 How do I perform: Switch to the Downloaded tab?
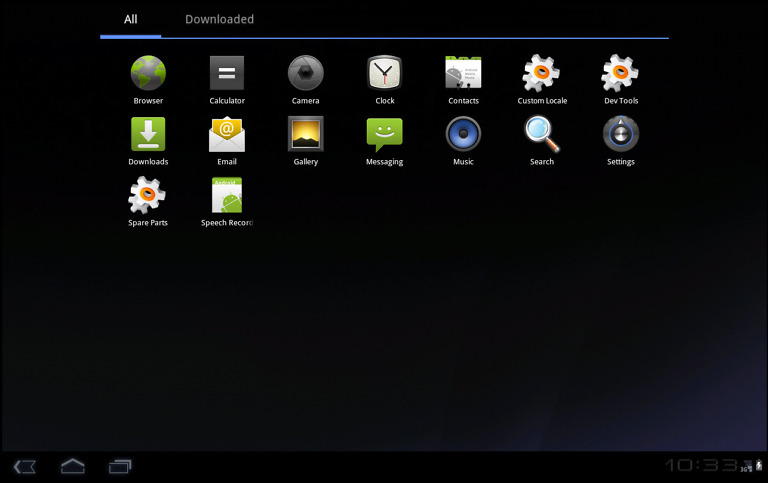219,20
